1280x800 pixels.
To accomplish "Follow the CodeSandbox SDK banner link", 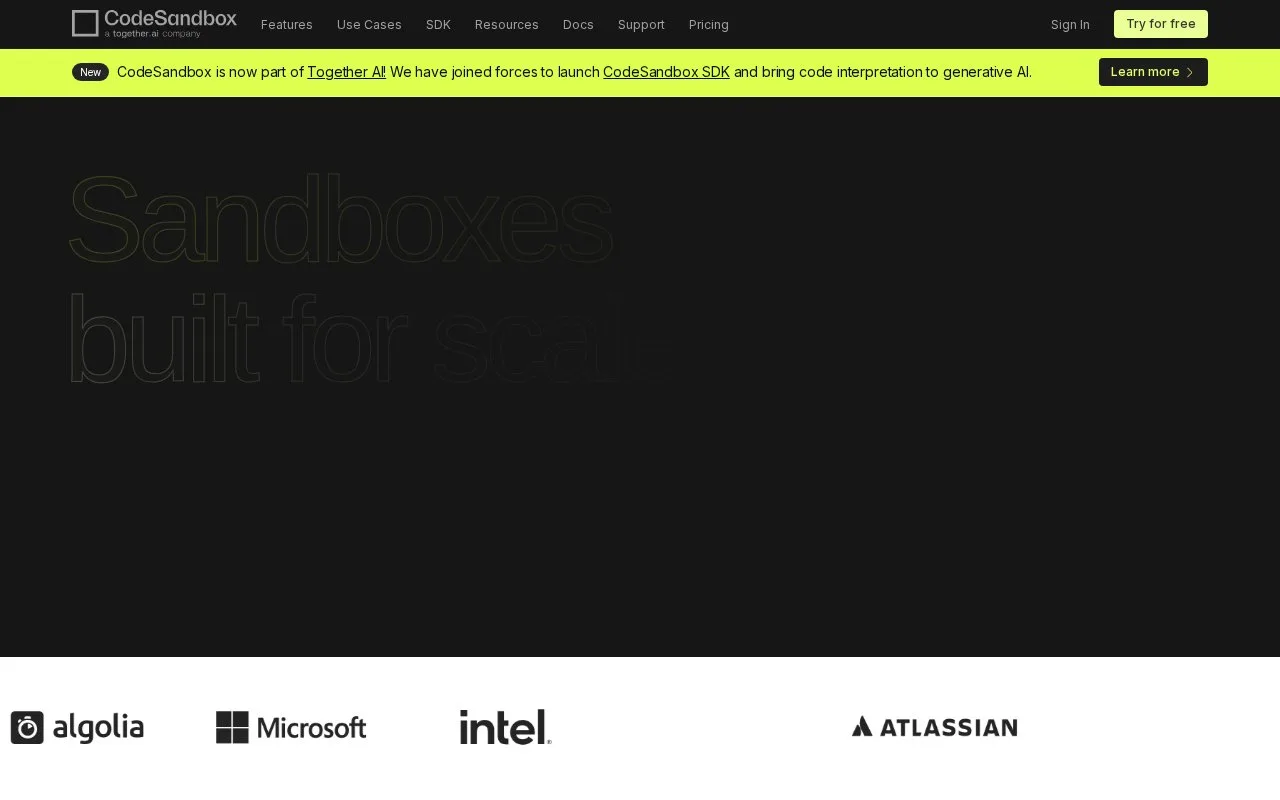I will [666, 72].
